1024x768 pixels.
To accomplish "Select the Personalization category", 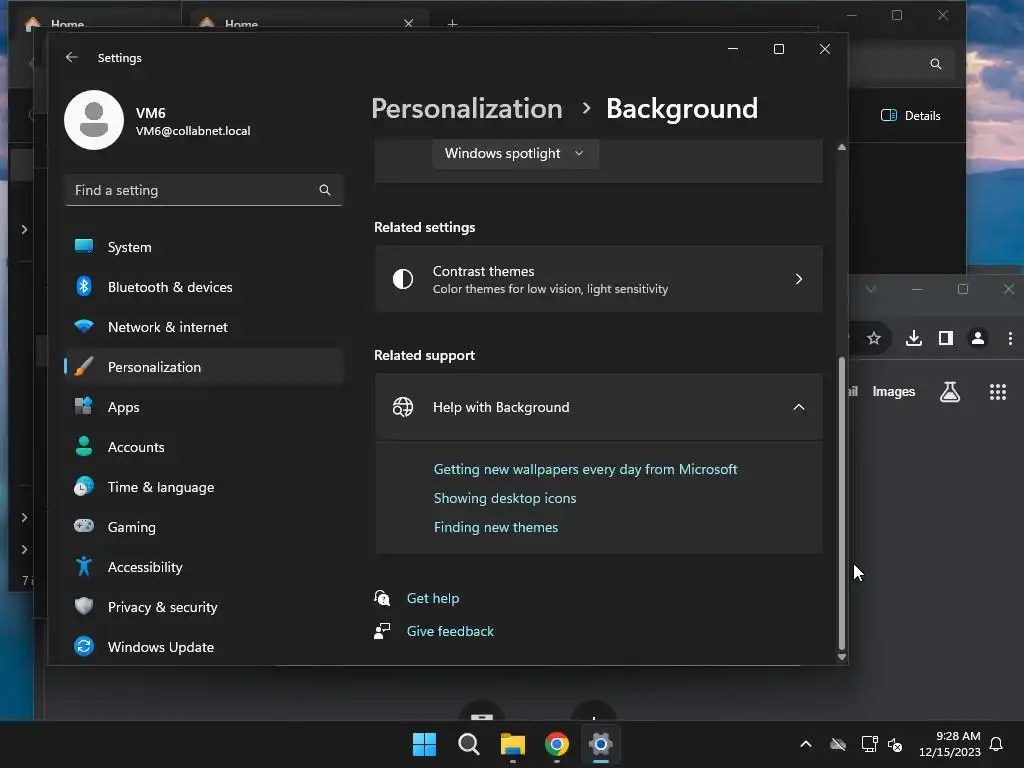I will [204, 367].
